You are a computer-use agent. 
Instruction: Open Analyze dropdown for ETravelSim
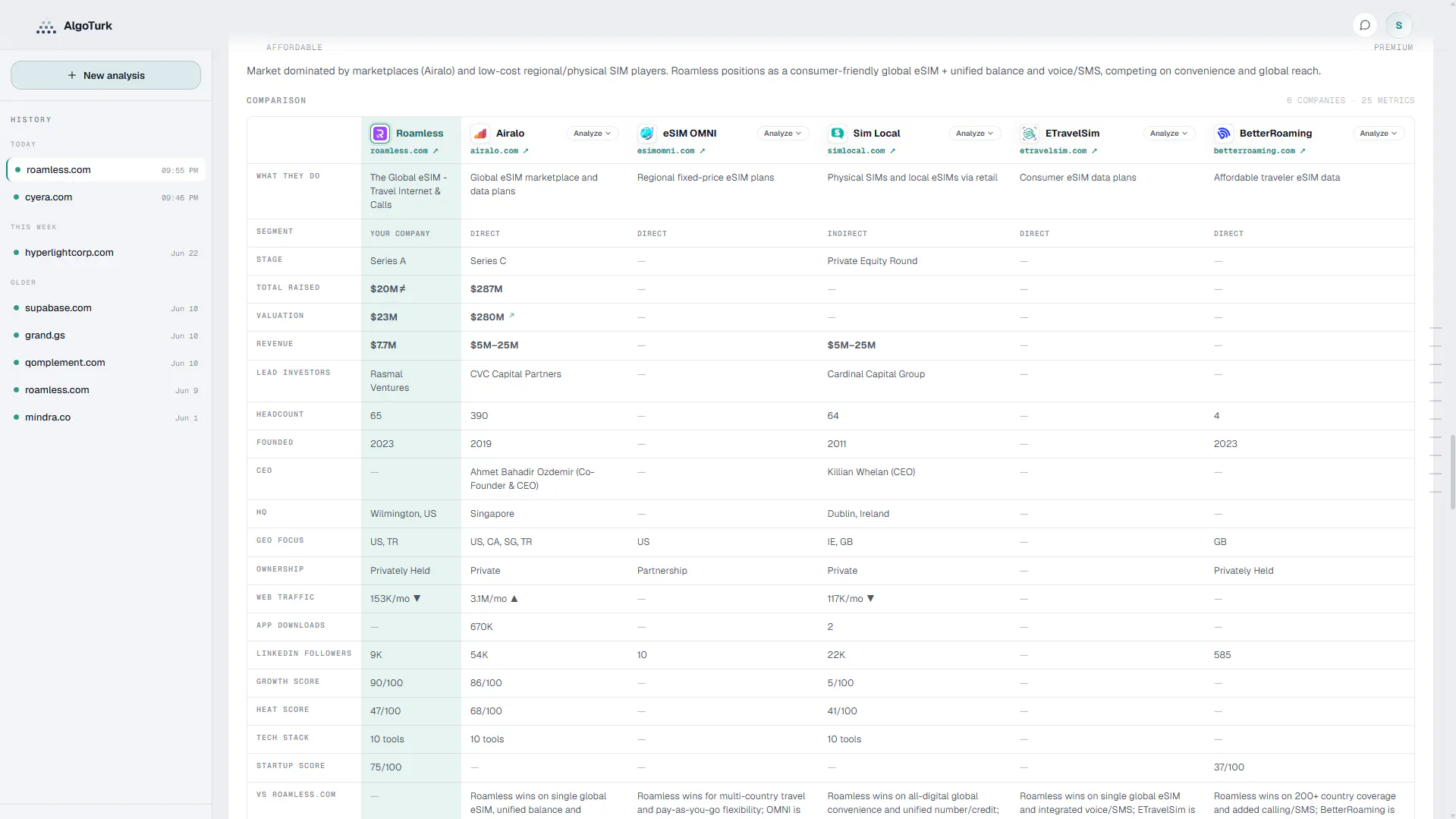[1169, 134]
